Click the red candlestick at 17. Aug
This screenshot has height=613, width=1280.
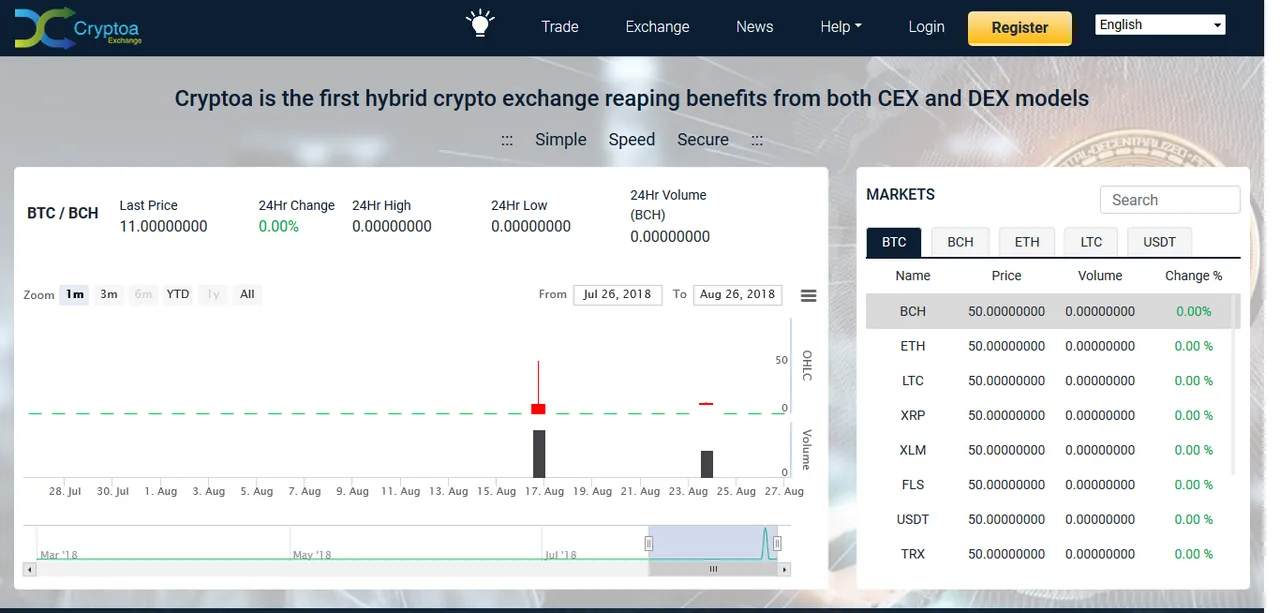[538, 408]
